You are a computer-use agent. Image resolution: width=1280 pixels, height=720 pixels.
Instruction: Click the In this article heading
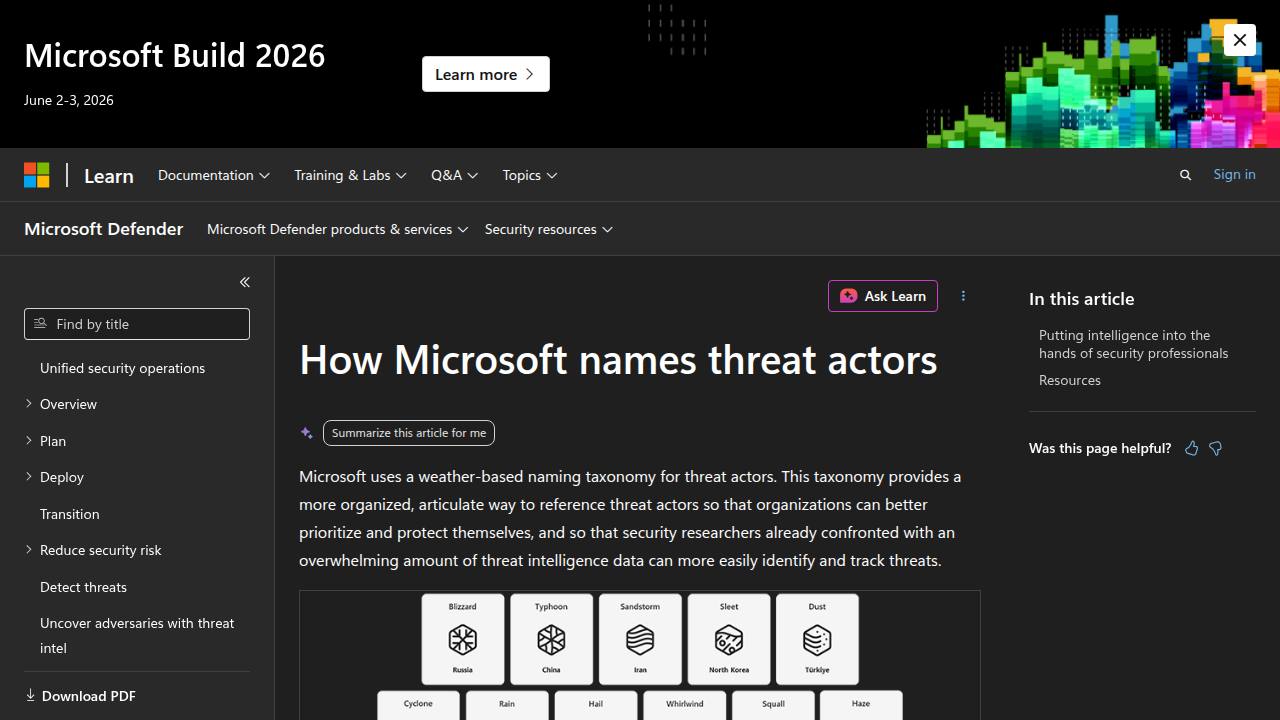point(1081,299)
